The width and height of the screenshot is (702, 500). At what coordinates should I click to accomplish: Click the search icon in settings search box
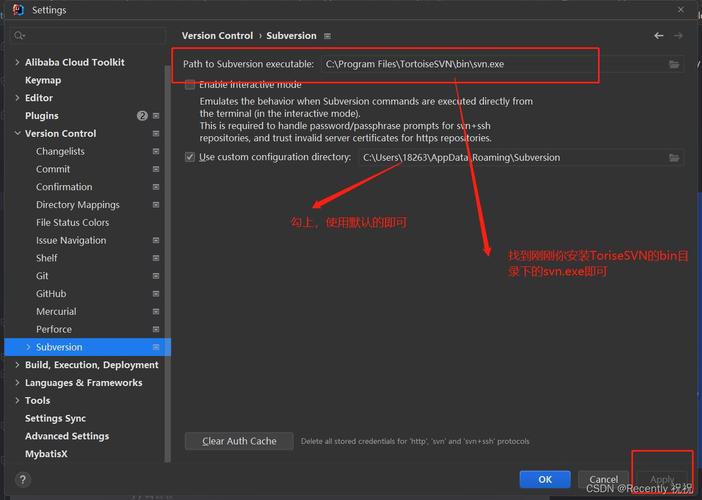pyautogui.click(x=19, y=36)
